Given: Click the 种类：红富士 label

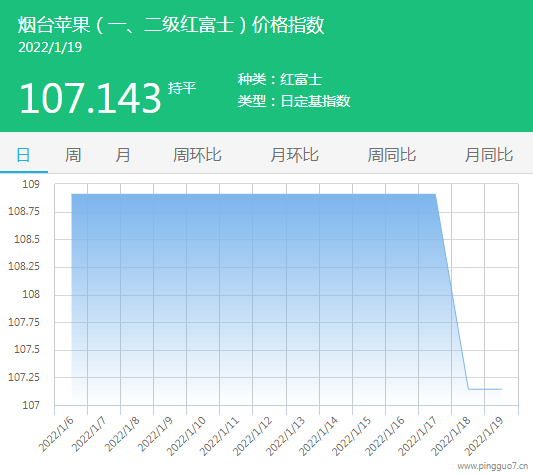Looking at the screenshot, I should click(x=280, y=80).
